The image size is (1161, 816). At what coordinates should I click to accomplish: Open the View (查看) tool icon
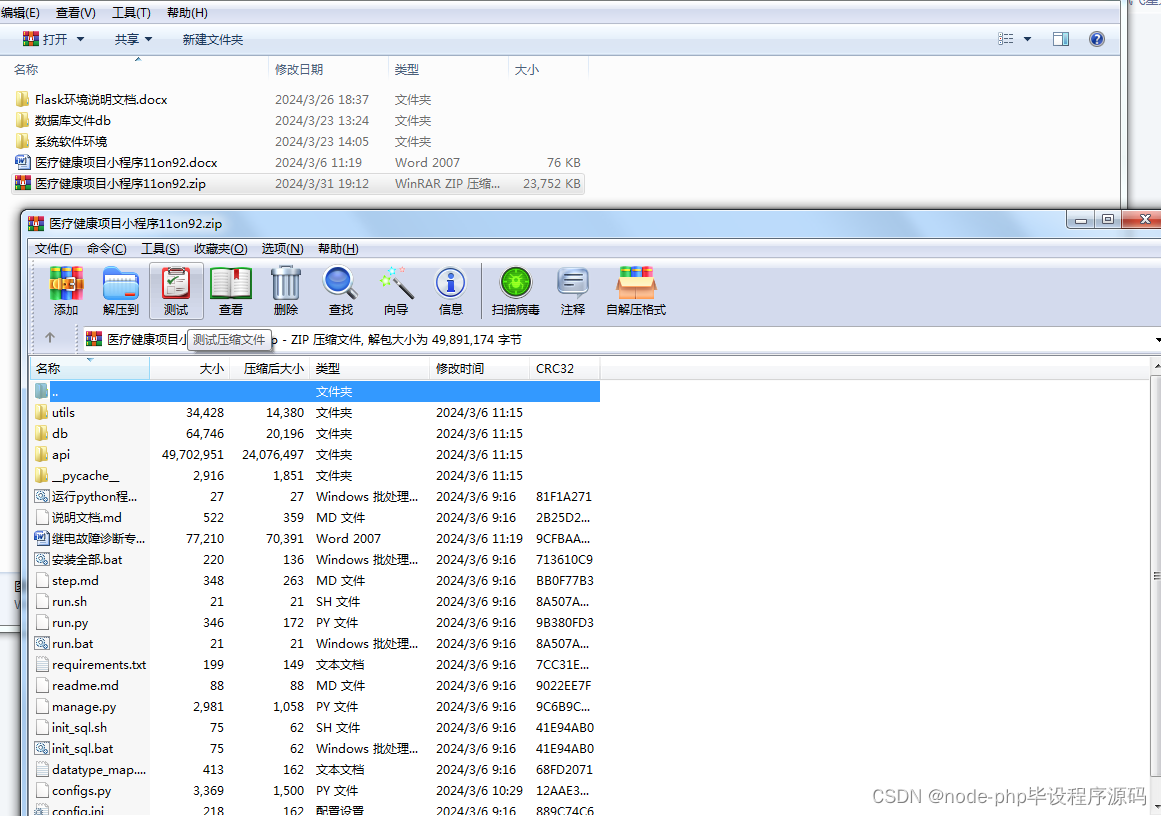pos(230,290)
